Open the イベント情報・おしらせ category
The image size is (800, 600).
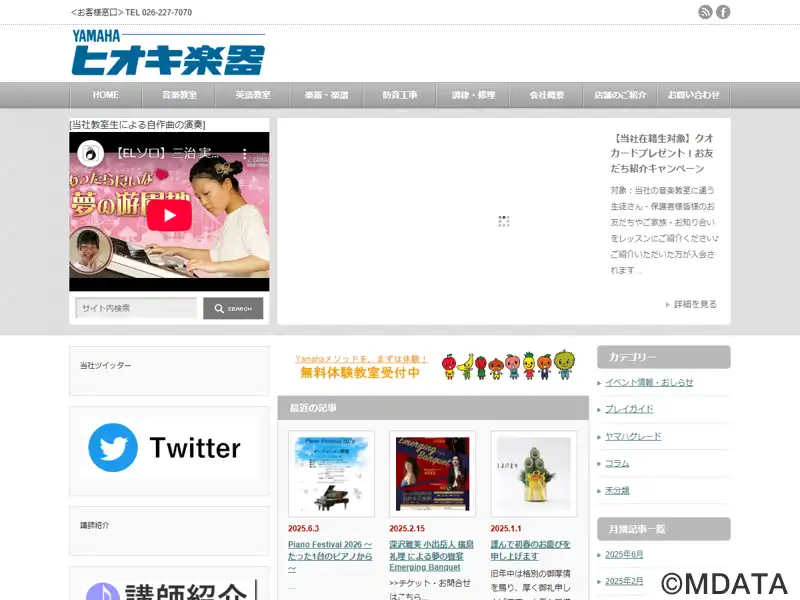coord(649,382)
